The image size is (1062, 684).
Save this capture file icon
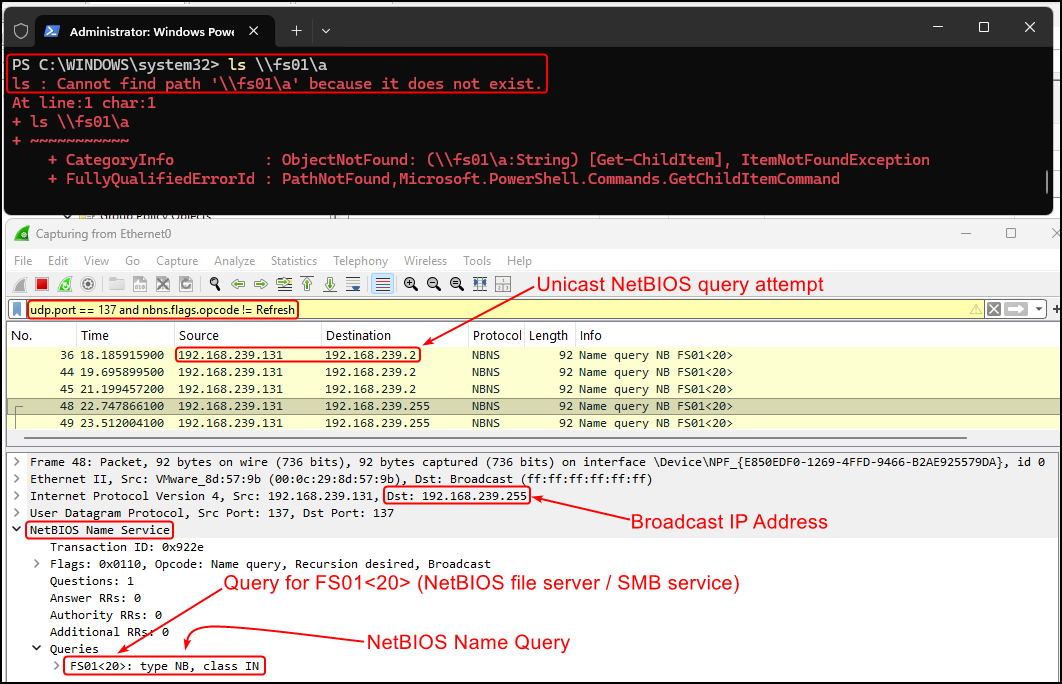point(140,284)
